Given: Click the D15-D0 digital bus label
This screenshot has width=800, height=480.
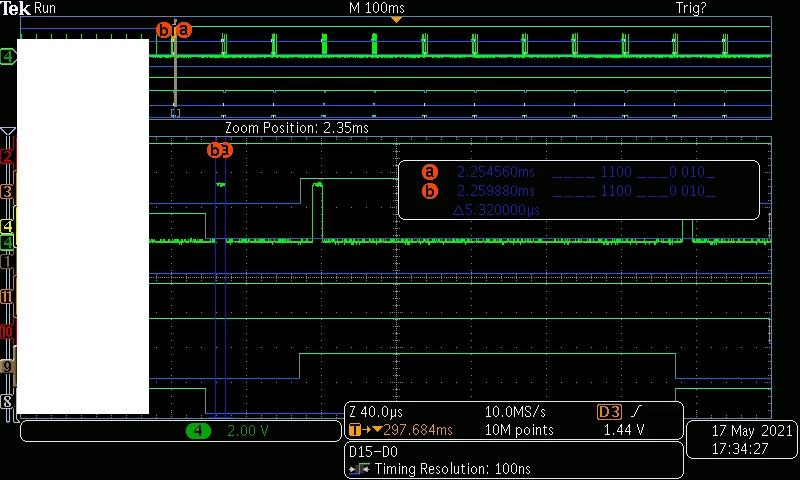Looking at the screenshot, I should pyautogui.click(x=373, y=451).
